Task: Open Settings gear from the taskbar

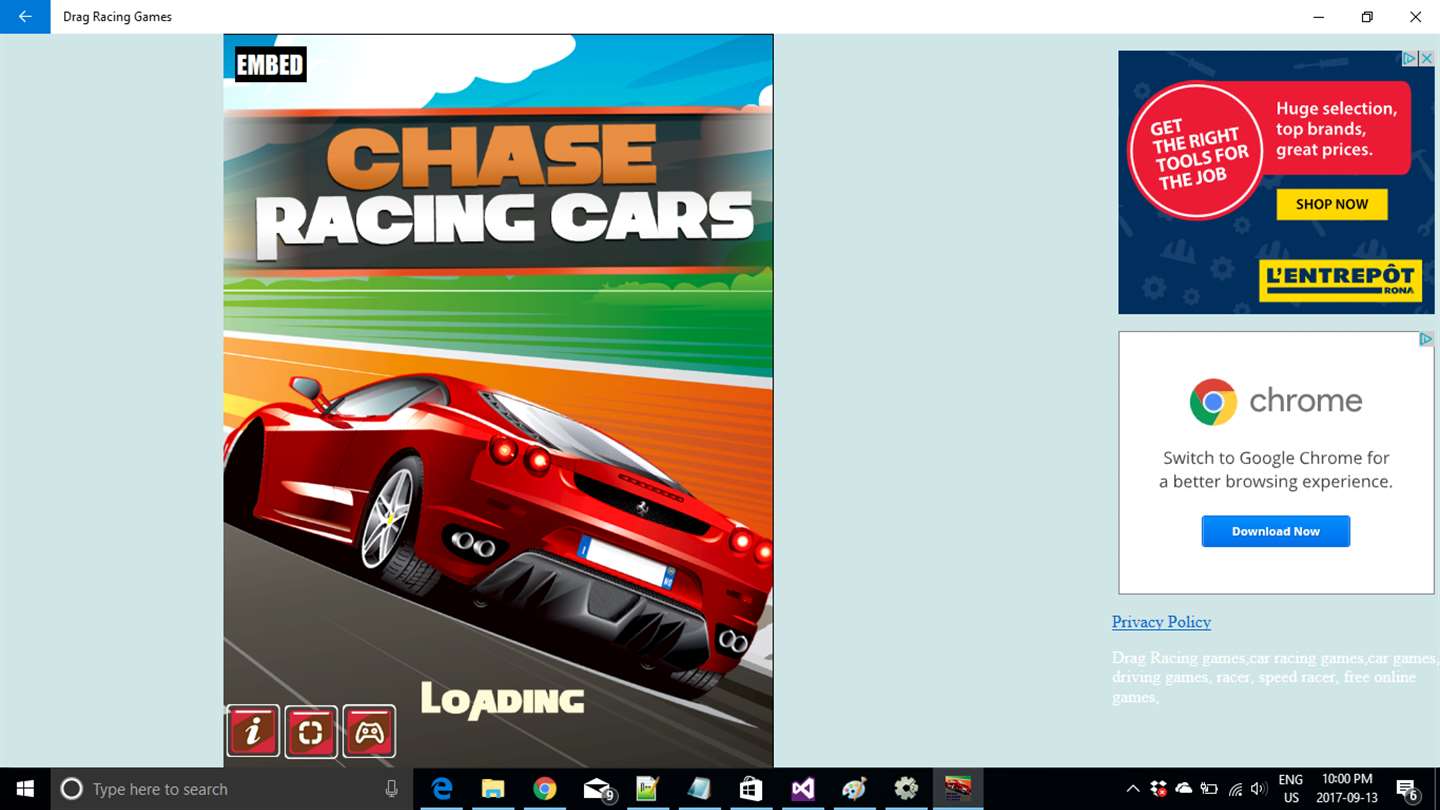Action: click(906, 789)
